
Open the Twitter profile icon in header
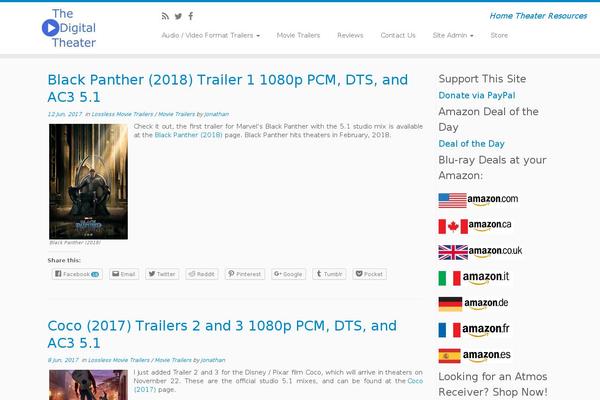178,16
